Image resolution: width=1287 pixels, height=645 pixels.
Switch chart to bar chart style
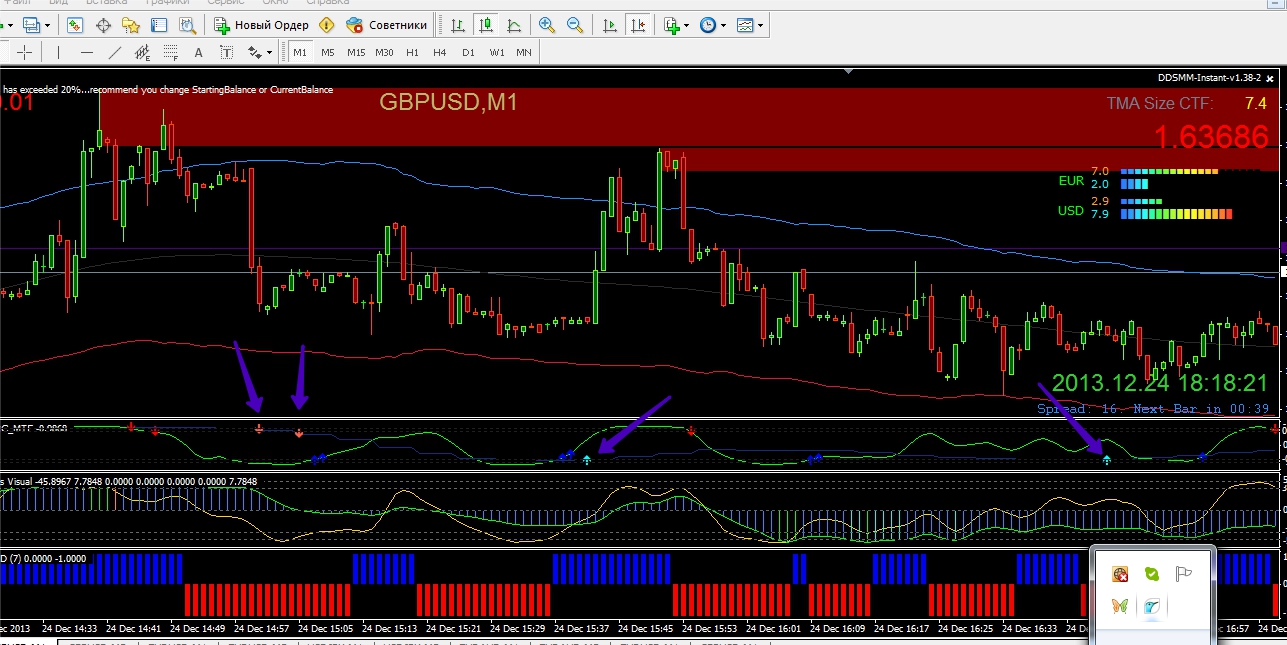[457, 25]
